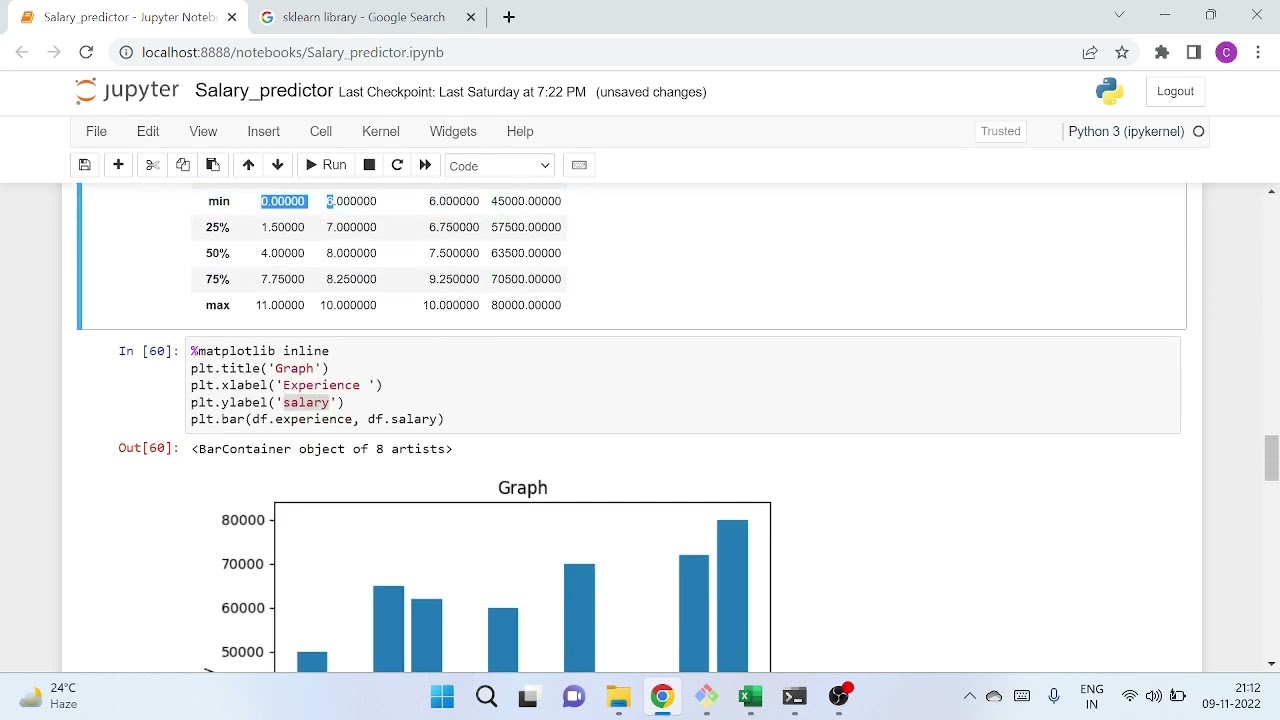
Task: Open the Insert menu
Action: (x=264, y=131)
